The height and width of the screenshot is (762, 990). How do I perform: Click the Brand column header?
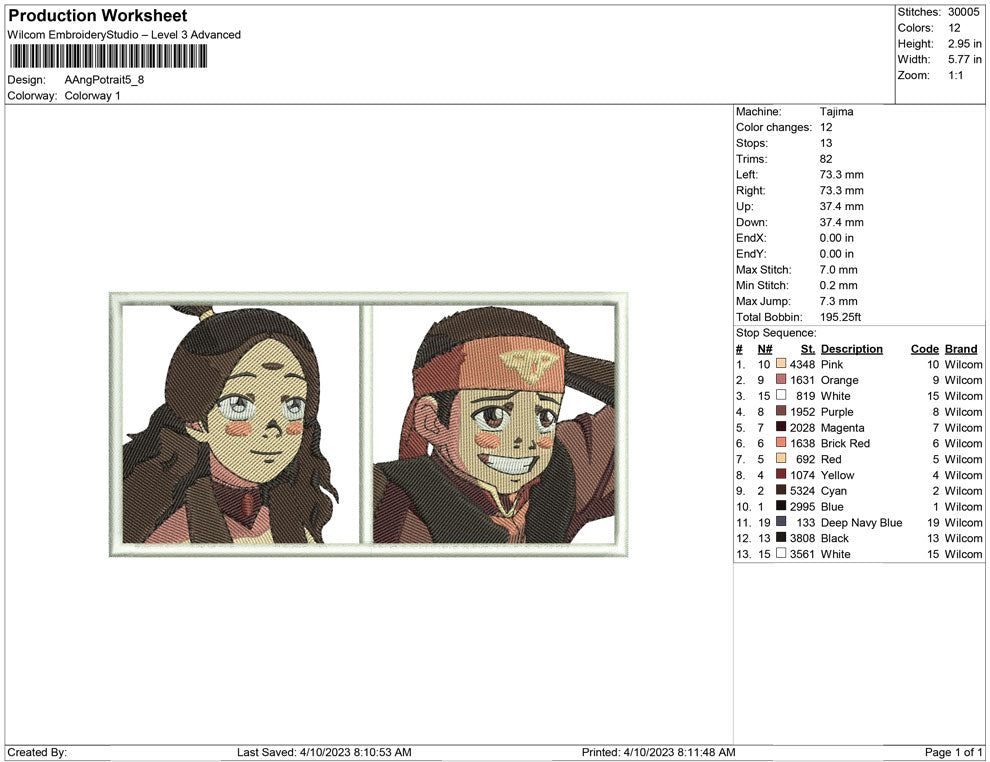pos(961,349)
